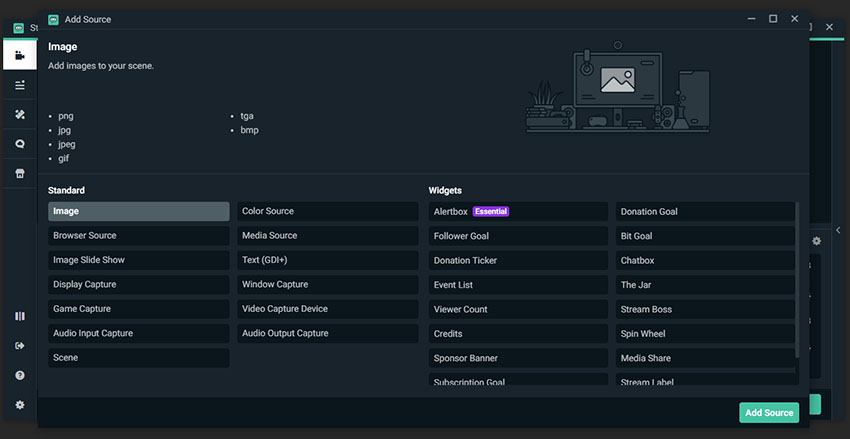Screen dimensions: 850x439
Task: Click the 'png' format text
Action: 66,116
